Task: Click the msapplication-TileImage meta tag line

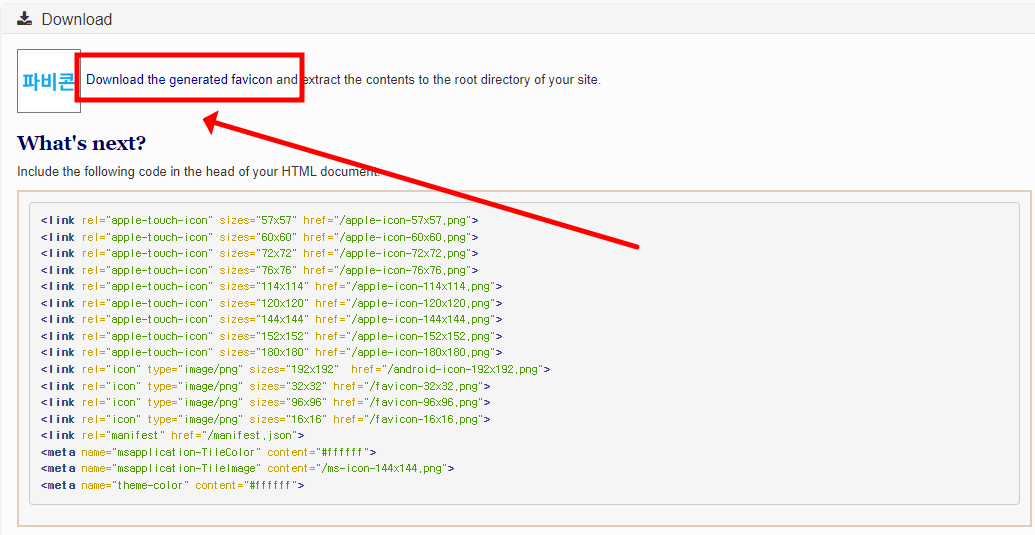Action: tap(247, 468)
